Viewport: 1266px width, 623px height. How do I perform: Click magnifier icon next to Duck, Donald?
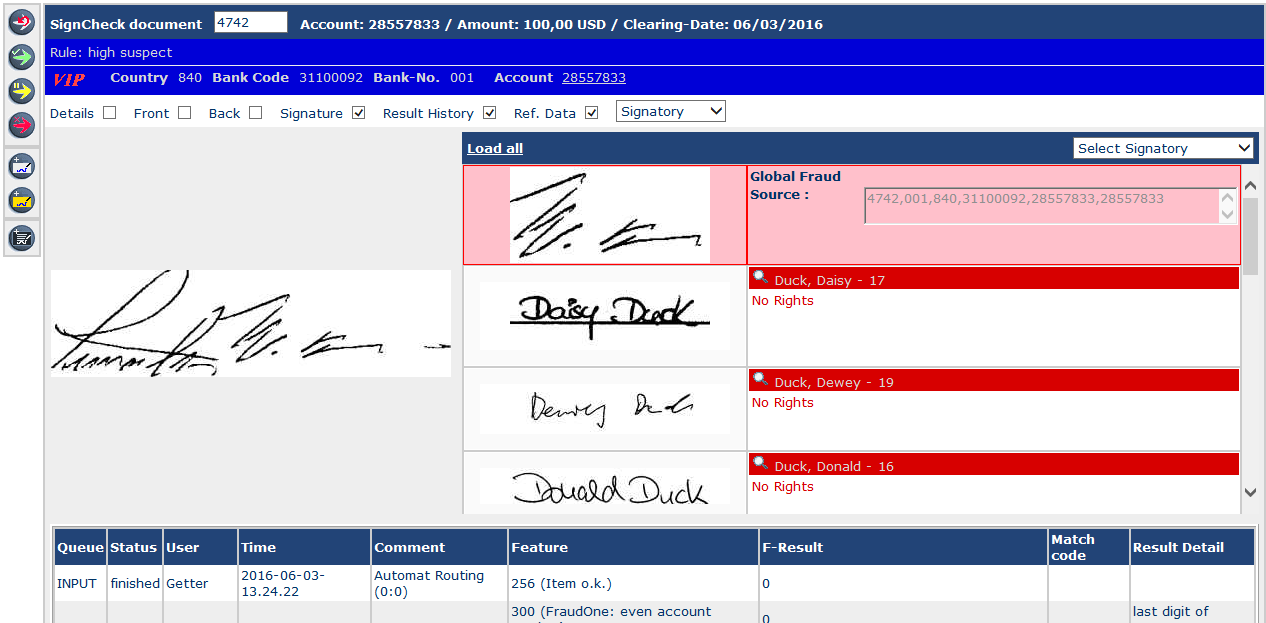[x=761, y=465]
